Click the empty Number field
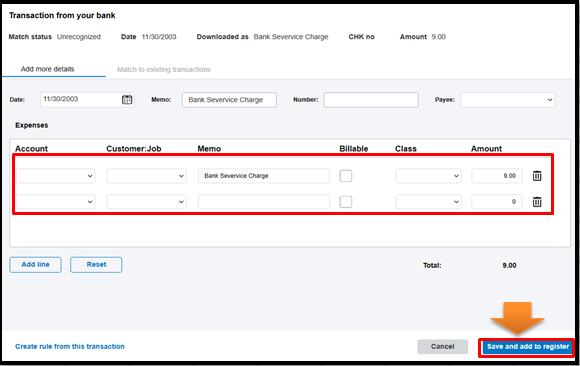This screenshot has width=580, height=366. (371, 100)
